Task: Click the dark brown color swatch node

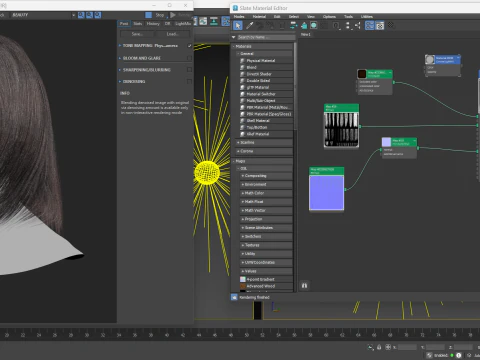Action: pyautogui.click(x=362, y=74)
